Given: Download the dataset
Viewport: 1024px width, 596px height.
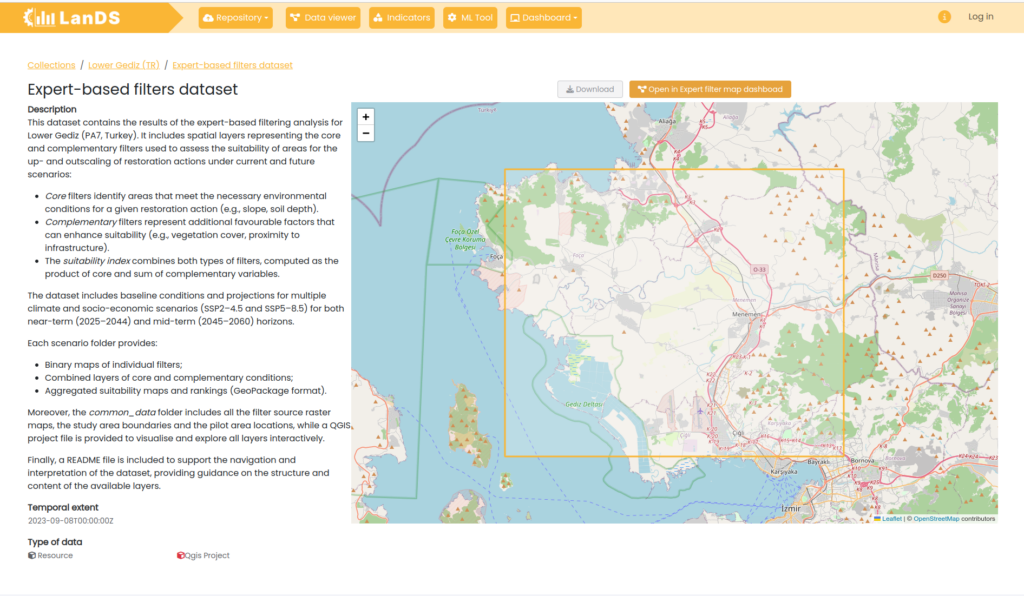Looking at the screenshot, I should (x=590, y=89).
